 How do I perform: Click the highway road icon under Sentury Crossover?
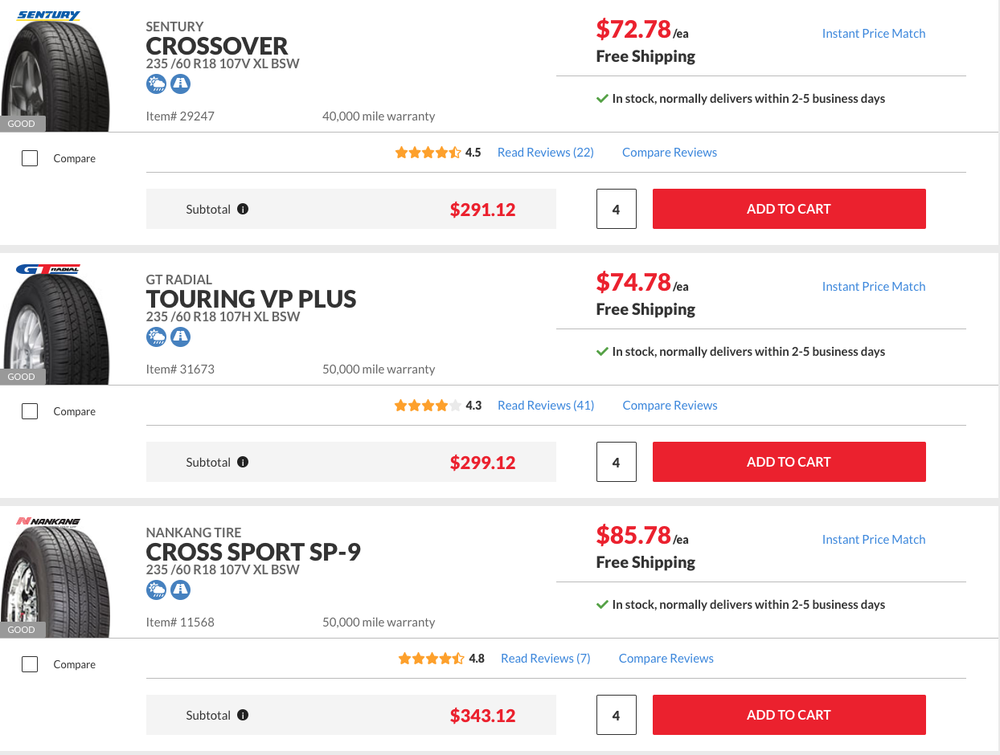coord(180,85)
